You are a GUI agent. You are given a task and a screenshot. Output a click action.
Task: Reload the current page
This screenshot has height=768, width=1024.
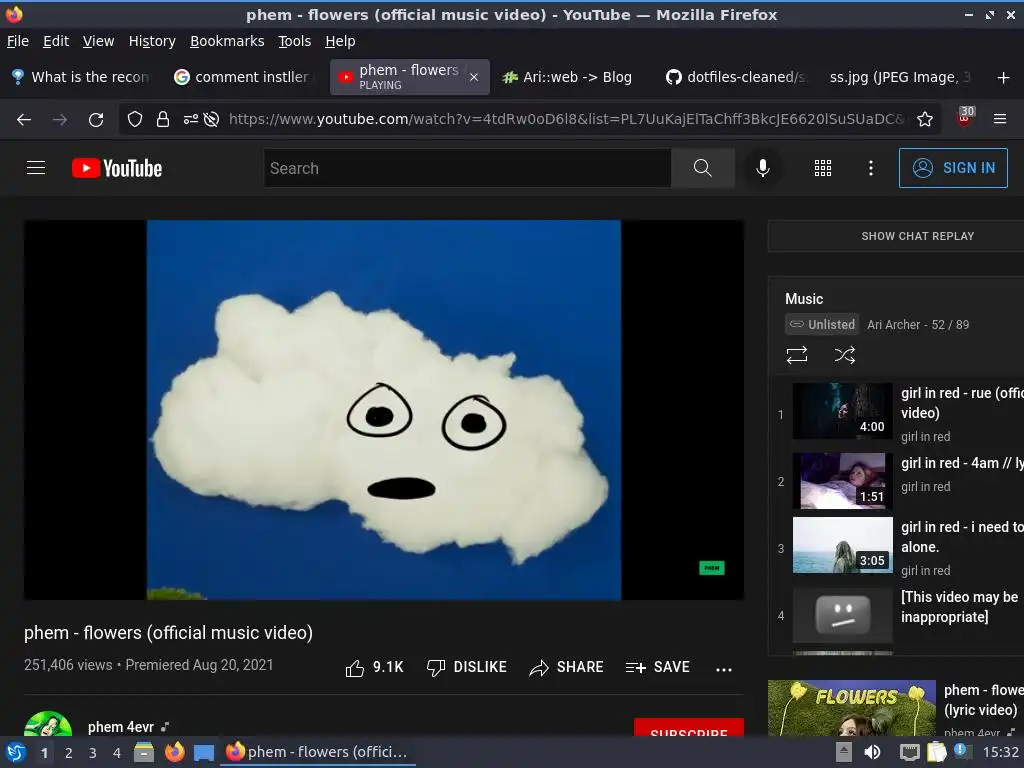[96, 120]
